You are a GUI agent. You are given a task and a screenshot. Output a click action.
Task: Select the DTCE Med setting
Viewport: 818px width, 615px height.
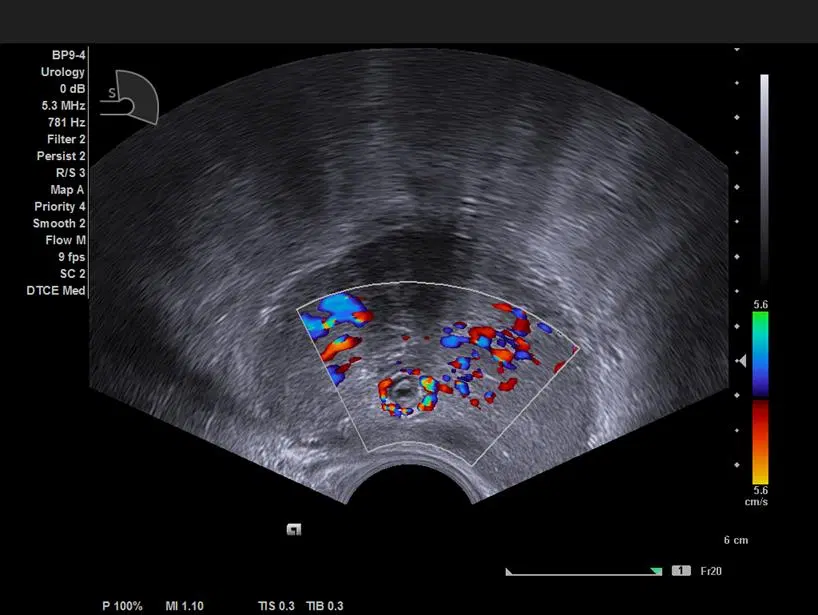pyautogui.click(x=56, y=290)
